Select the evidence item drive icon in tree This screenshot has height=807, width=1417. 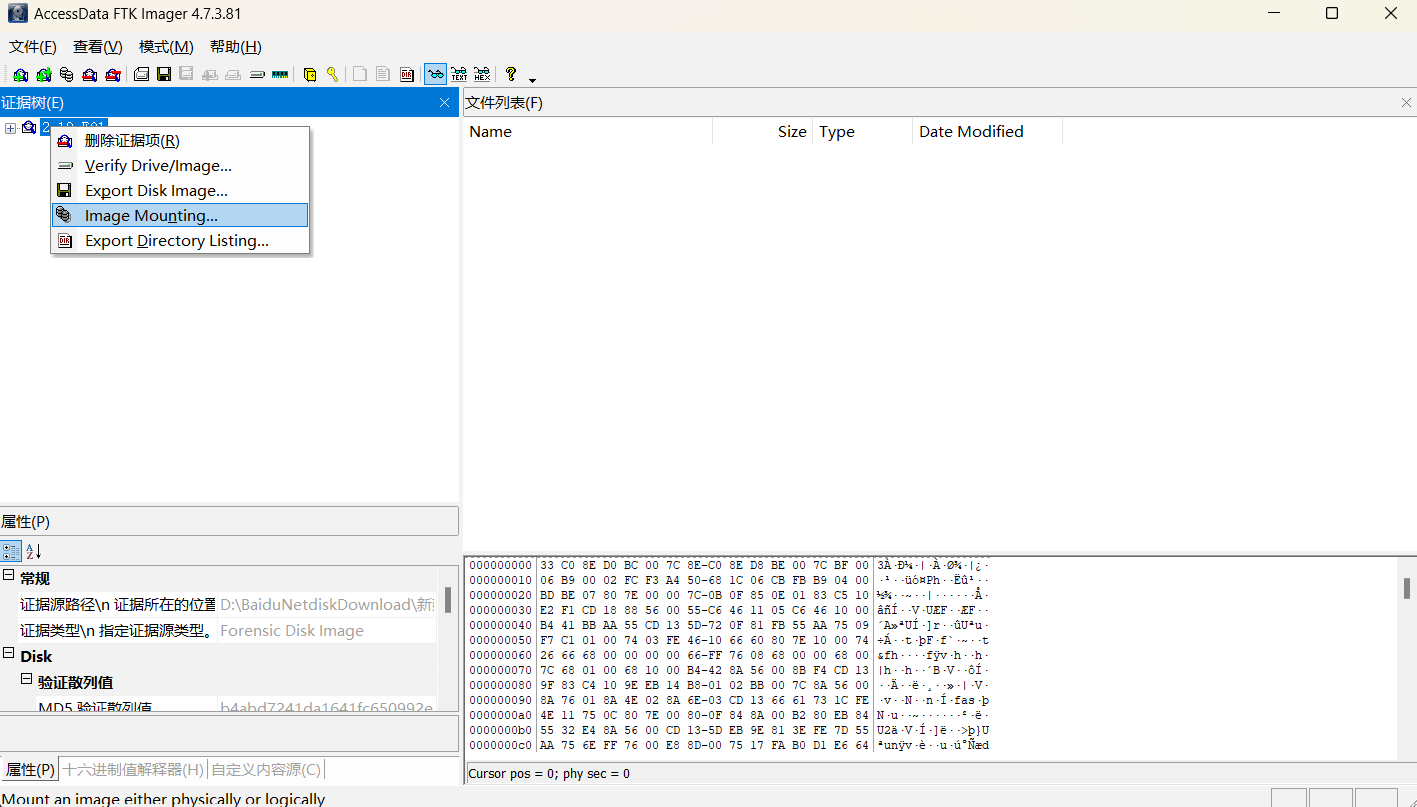coord(29,127)
